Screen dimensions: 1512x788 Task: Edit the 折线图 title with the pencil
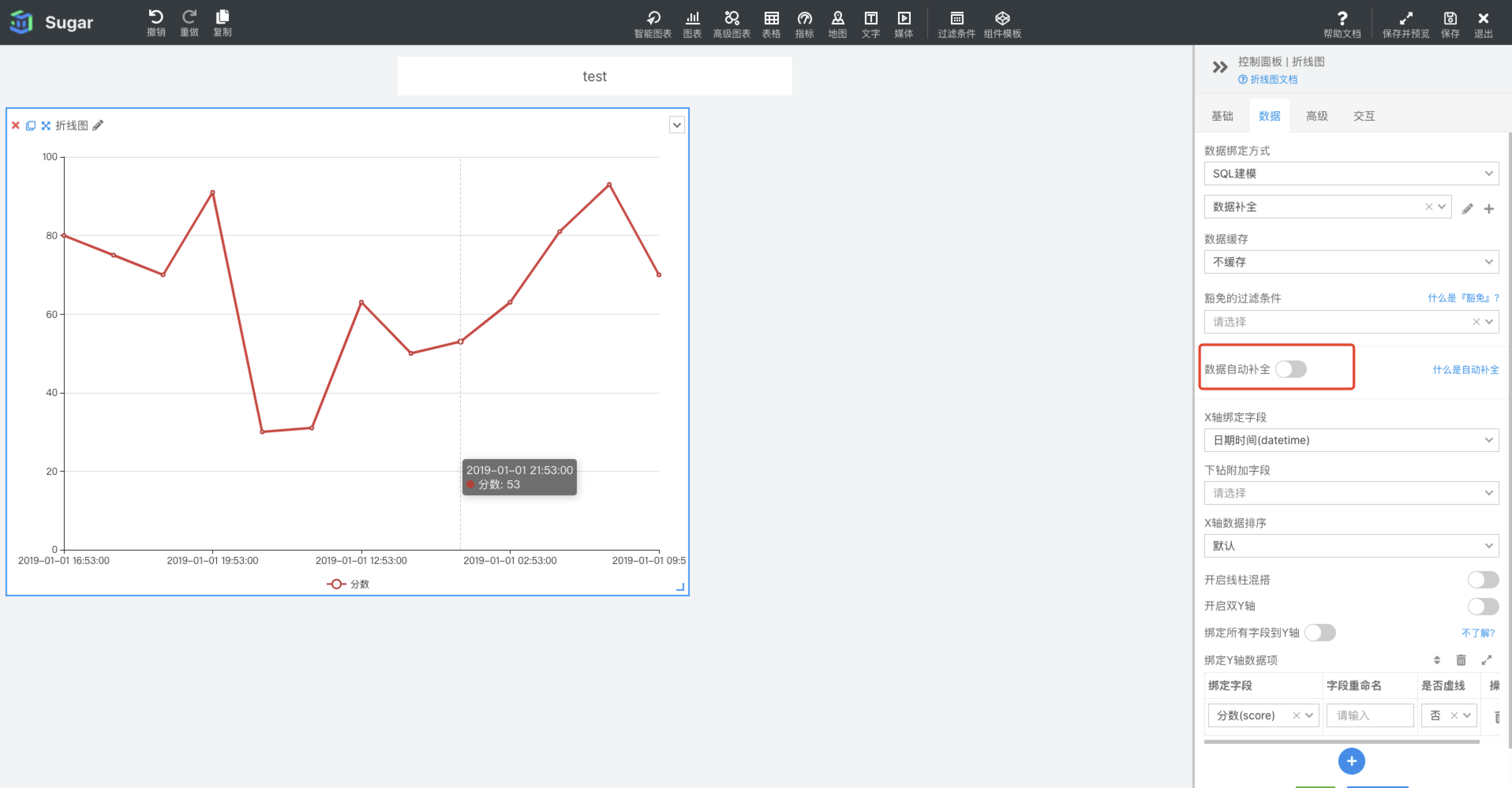pos(98,125)
